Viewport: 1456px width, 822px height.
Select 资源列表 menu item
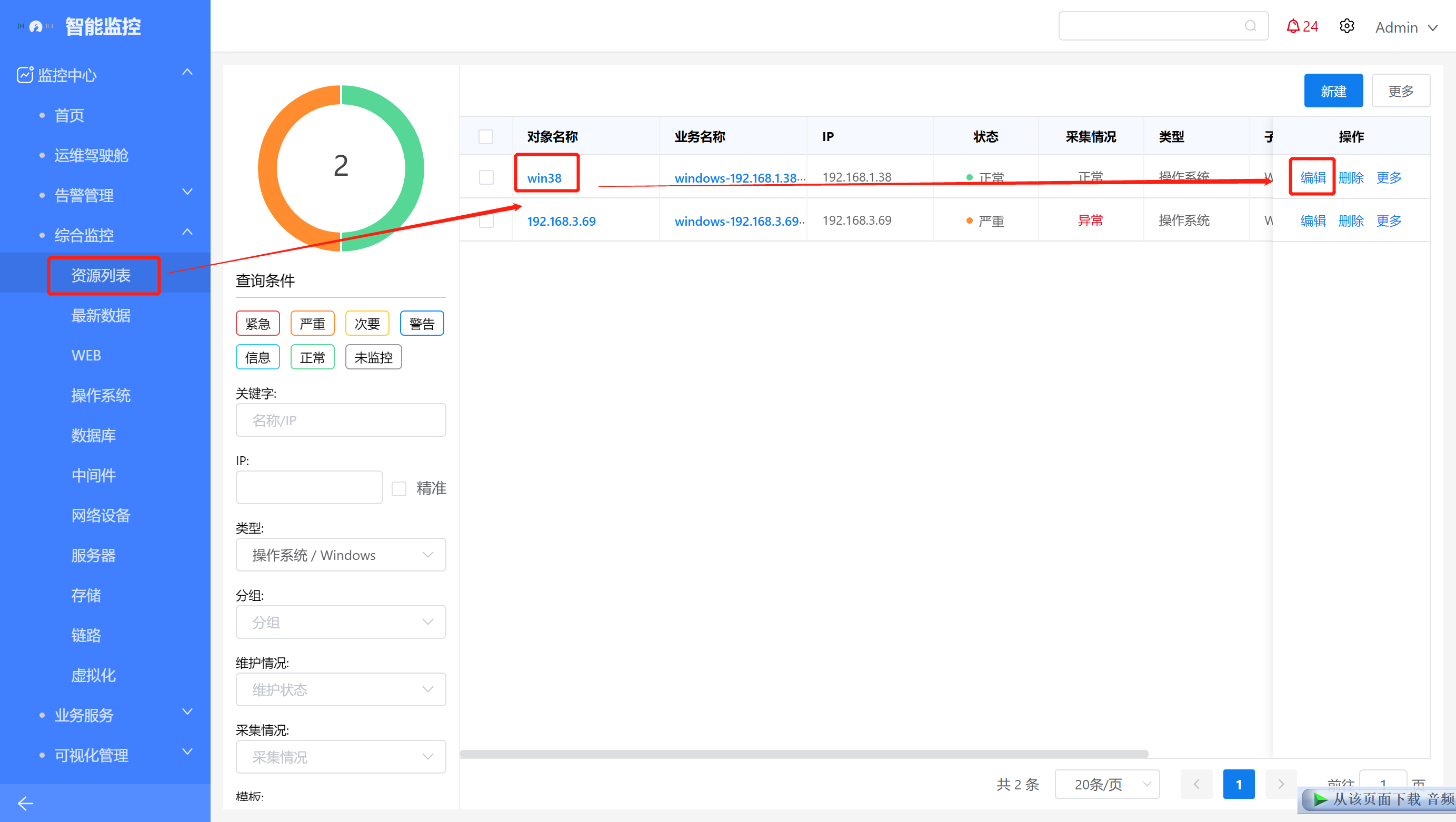pyautogui.click(x=101, y=275)
